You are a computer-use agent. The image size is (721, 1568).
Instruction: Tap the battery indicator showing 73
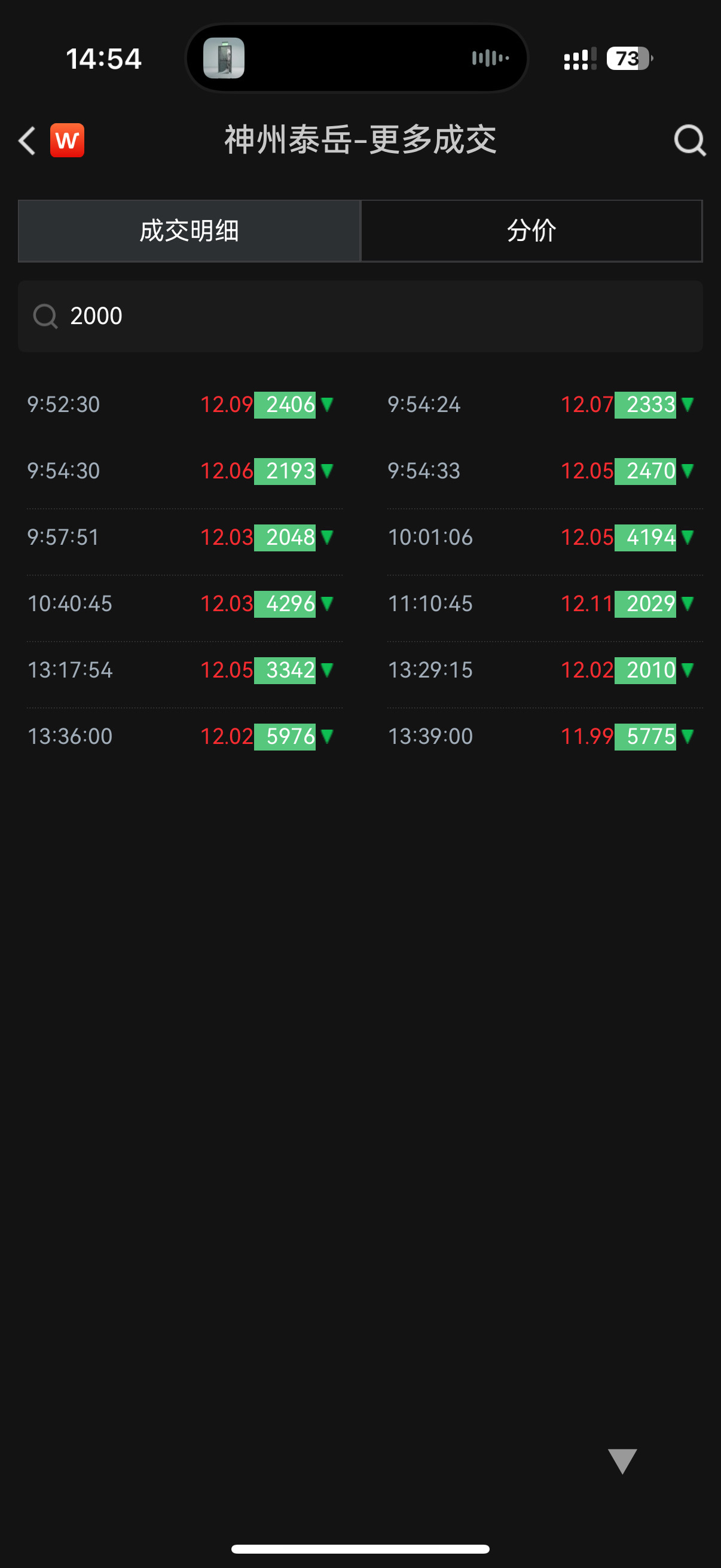[628, 59]
